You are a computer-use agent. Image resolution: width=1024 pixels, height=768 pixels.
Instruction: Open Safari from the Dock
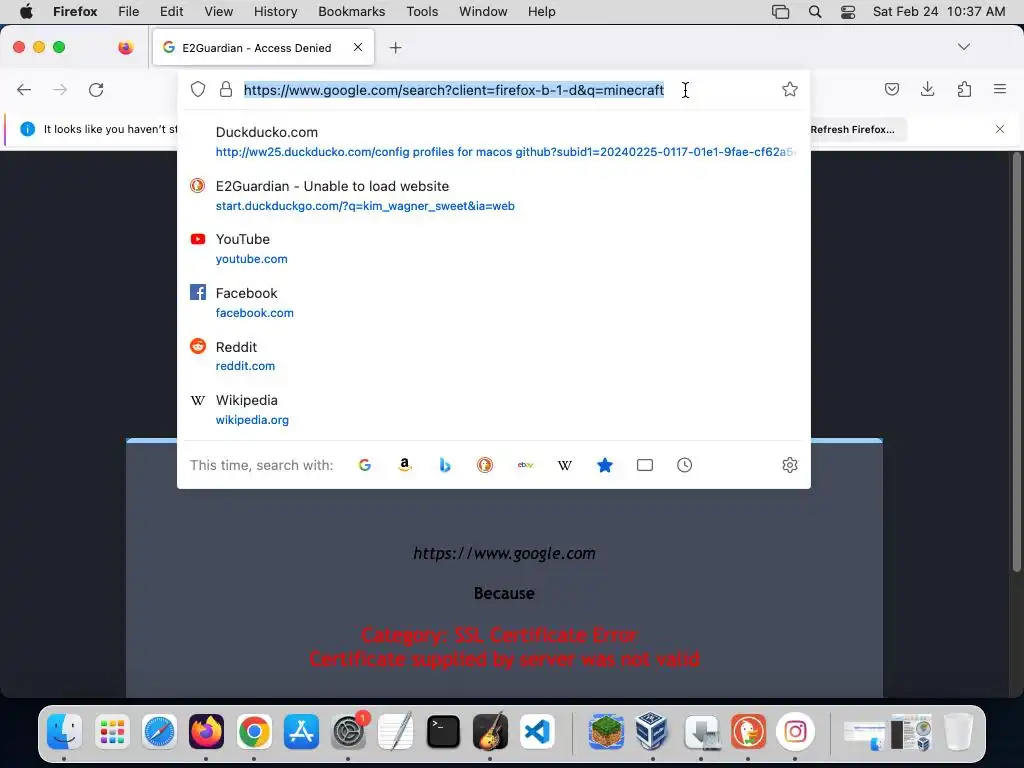159,731
